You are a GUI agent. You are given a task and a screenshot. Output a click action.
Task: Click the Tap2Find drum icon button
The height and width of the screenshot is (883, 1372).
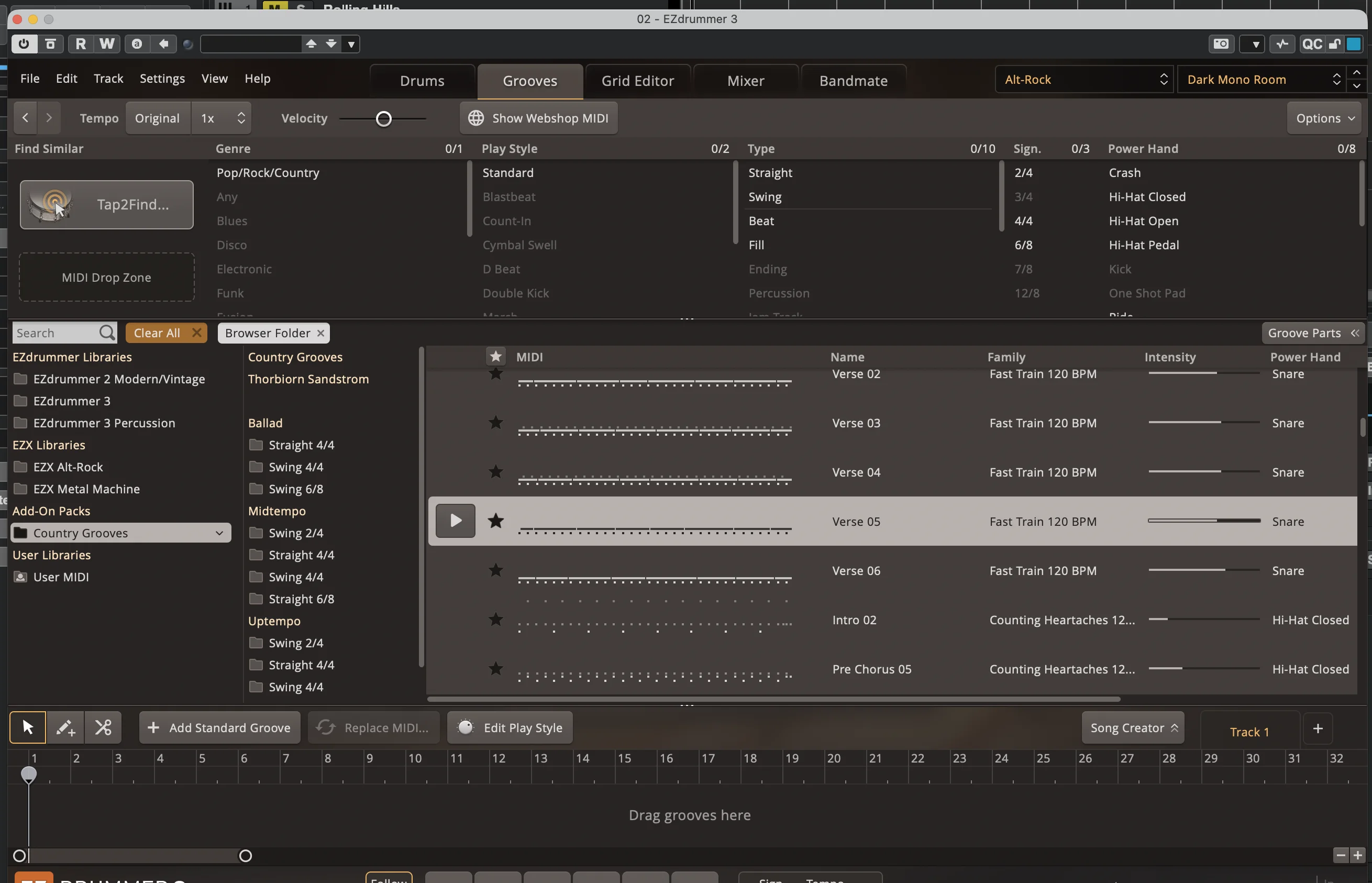click(106, 205)
